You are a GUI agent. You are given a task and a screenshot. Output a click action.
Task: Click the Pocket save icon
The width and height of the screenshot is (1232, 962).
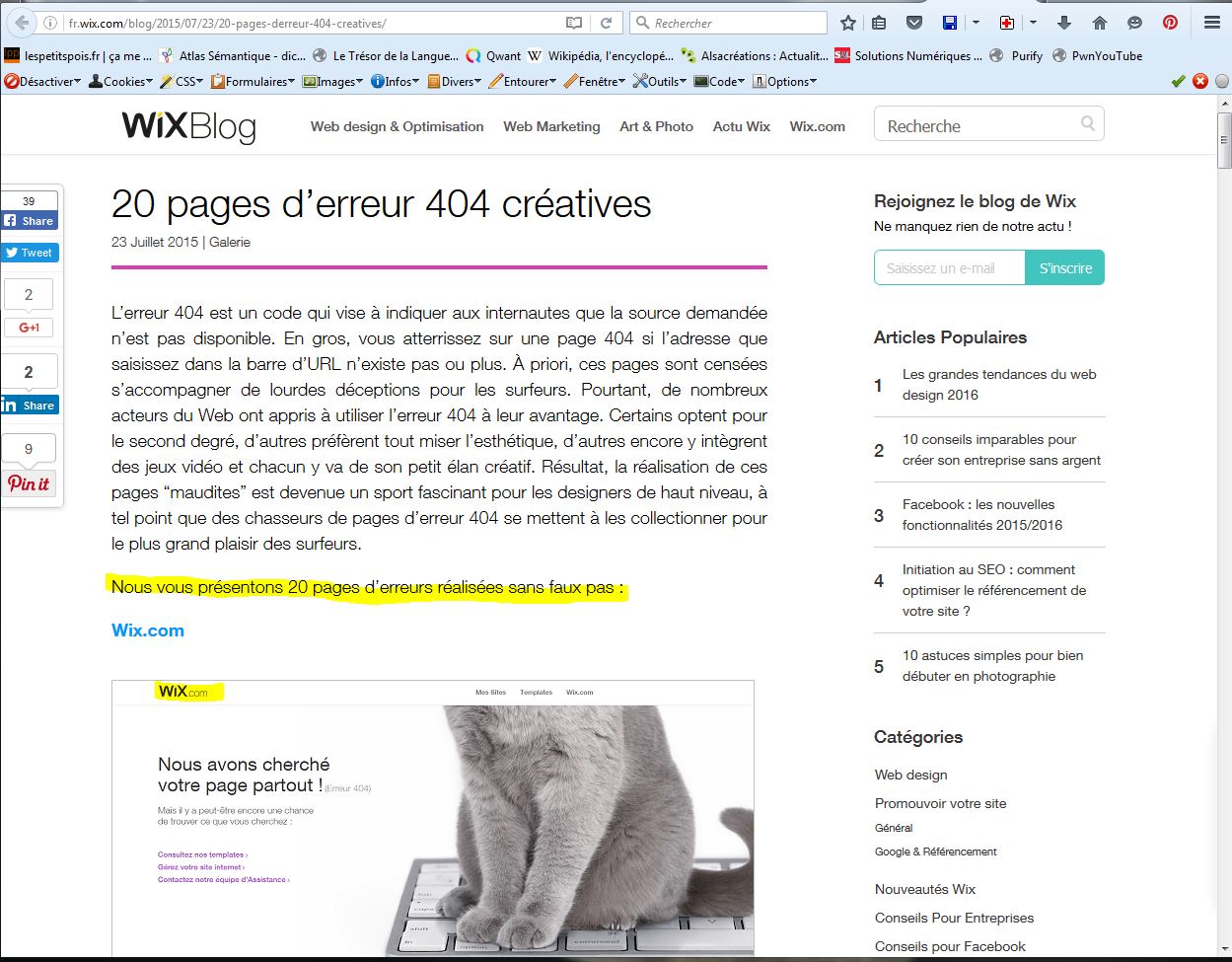(914, 23)
